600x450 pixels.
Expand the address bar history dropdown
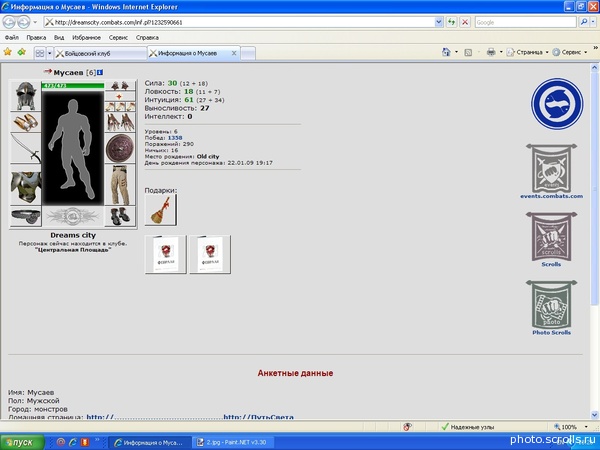pyautogui.click(x=439, y=22)
